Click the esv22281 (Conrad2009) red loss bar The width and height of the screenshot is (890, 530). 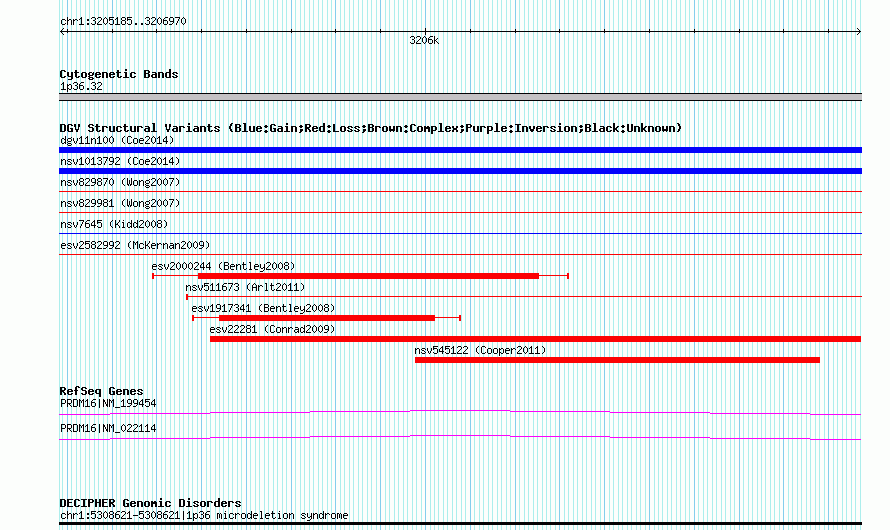535,339
